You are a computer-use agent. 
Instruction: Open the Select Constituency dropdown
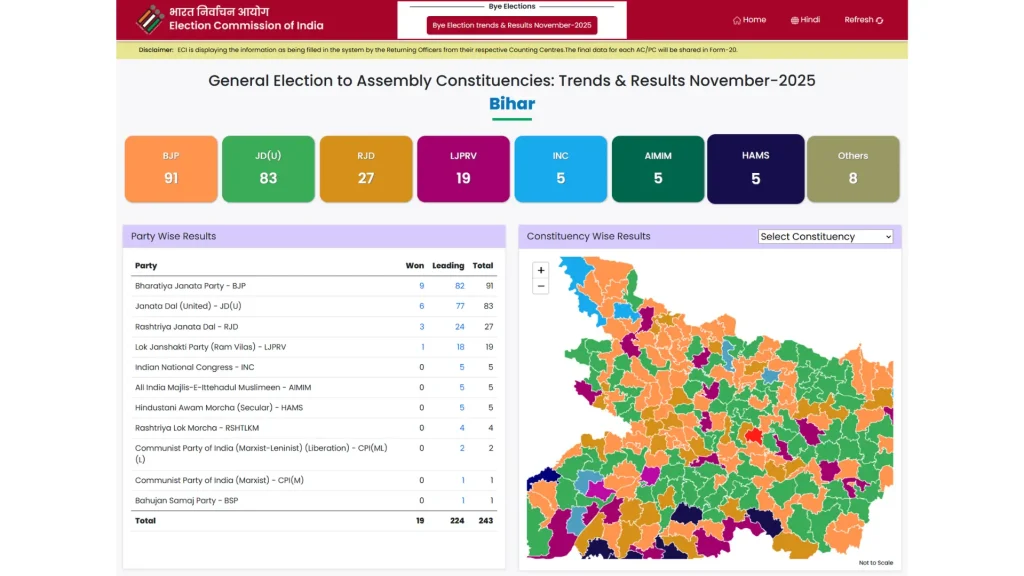pos(825,236)
